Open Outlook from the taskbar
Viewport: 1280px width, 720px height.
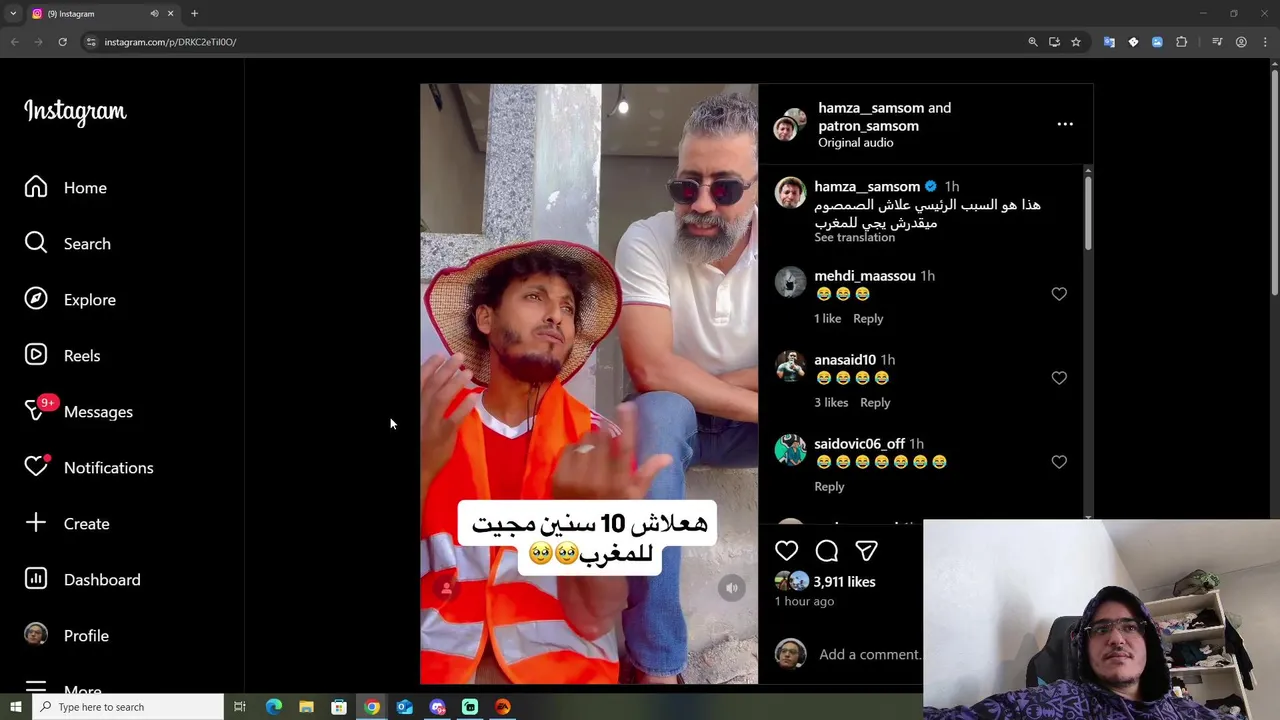pos(404,707)
